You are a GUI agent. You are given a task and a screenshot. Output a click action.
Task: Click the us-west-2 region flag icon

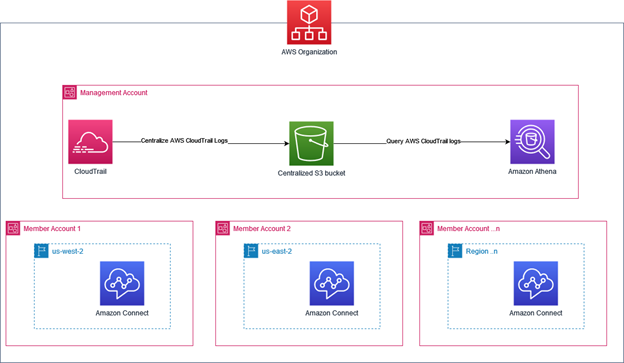coord(41,251)
